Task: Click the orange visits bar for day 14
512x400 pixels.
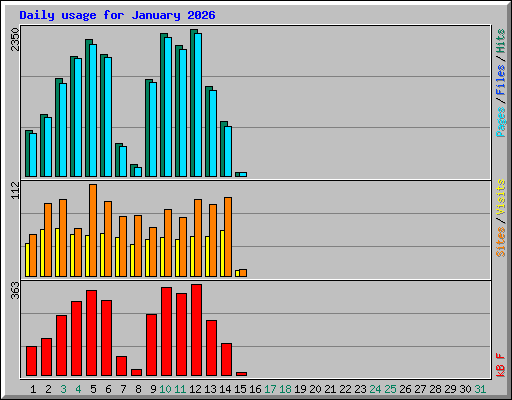Action: tap(228, 237)
